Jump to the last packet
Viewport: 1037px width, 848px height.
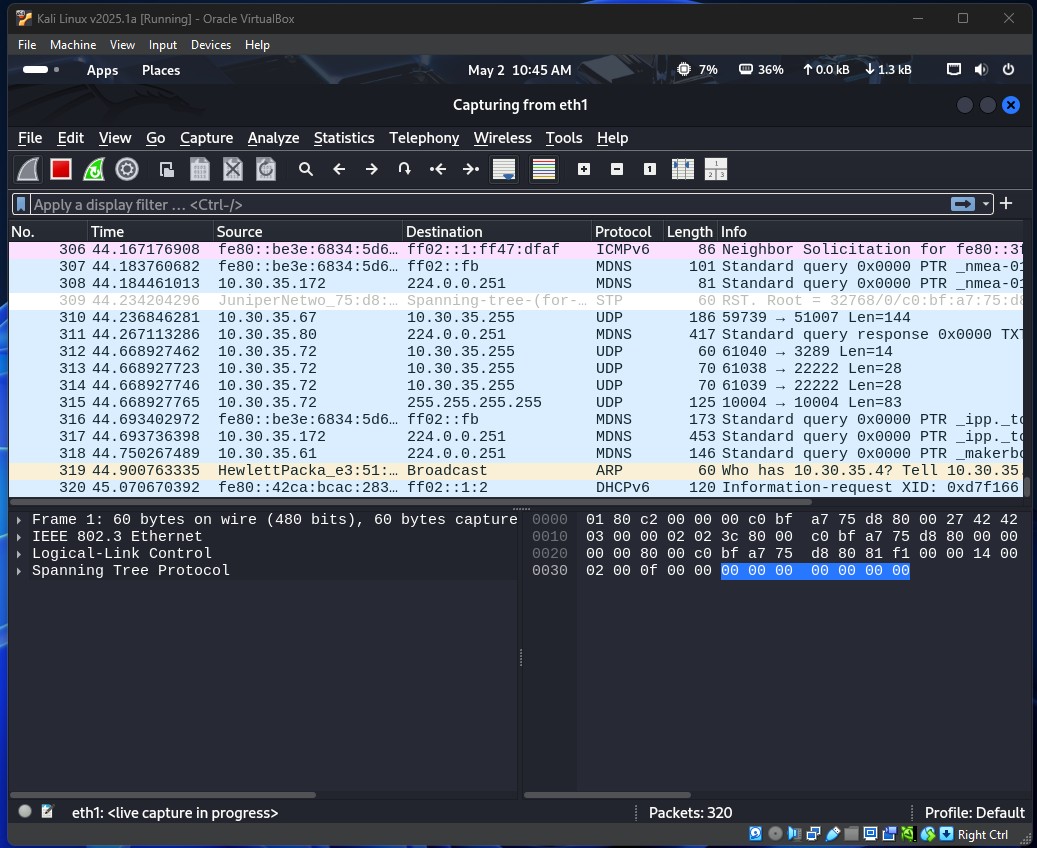coord(471,170)
